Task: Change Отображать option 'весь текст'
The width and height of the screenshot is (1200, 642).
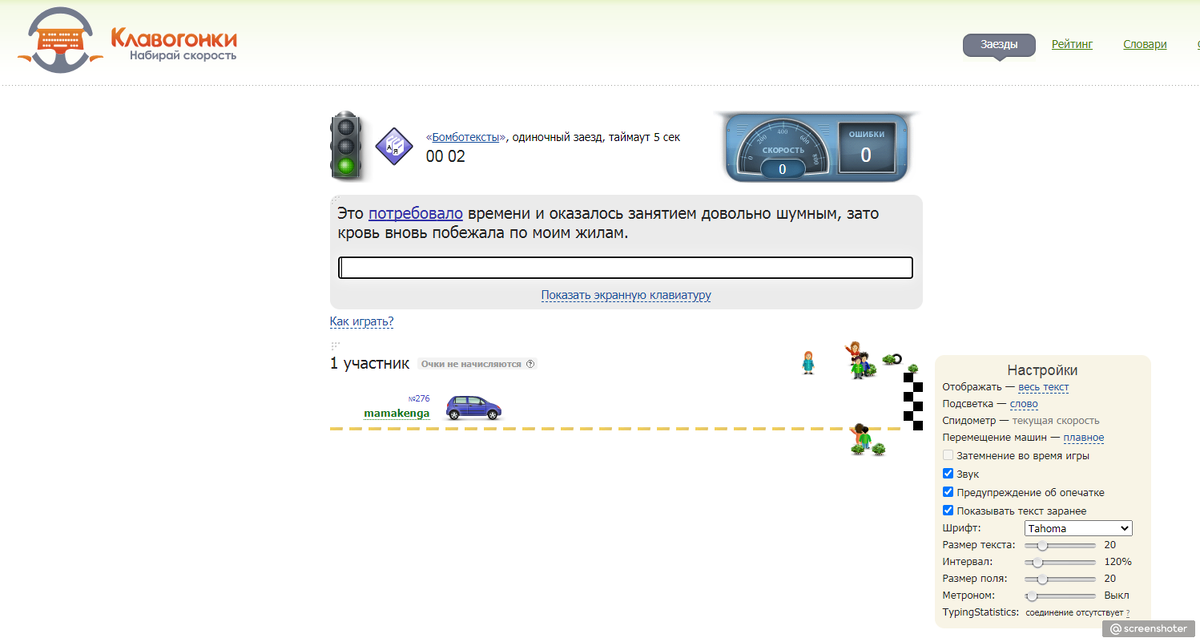Action: 1043,387
